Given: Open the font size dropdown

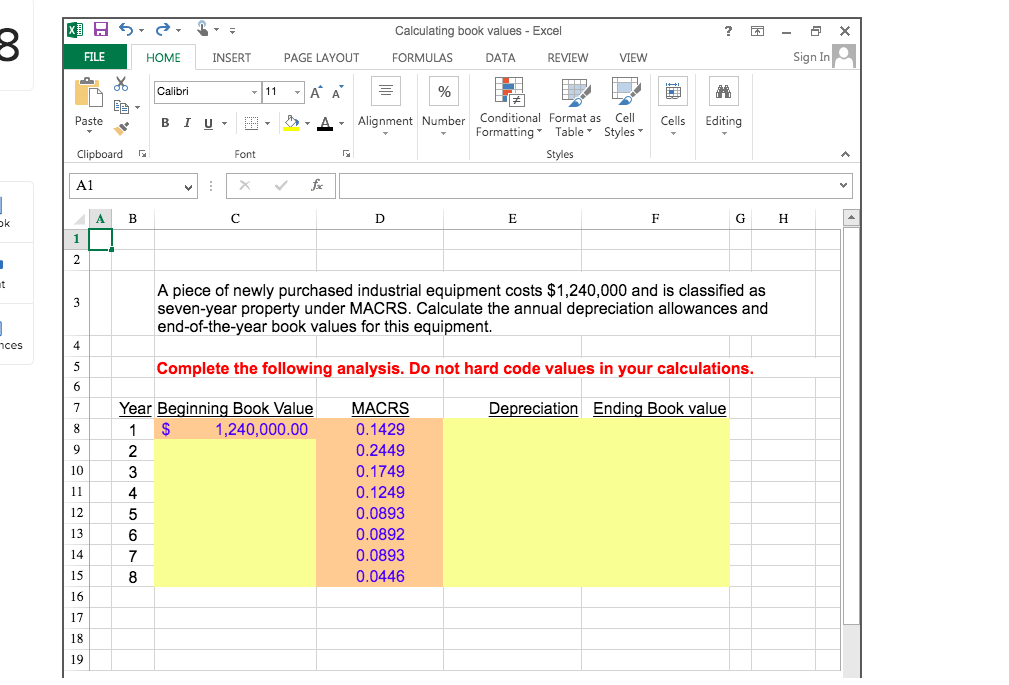Looking at the screenshot, I should coord(299,92).
